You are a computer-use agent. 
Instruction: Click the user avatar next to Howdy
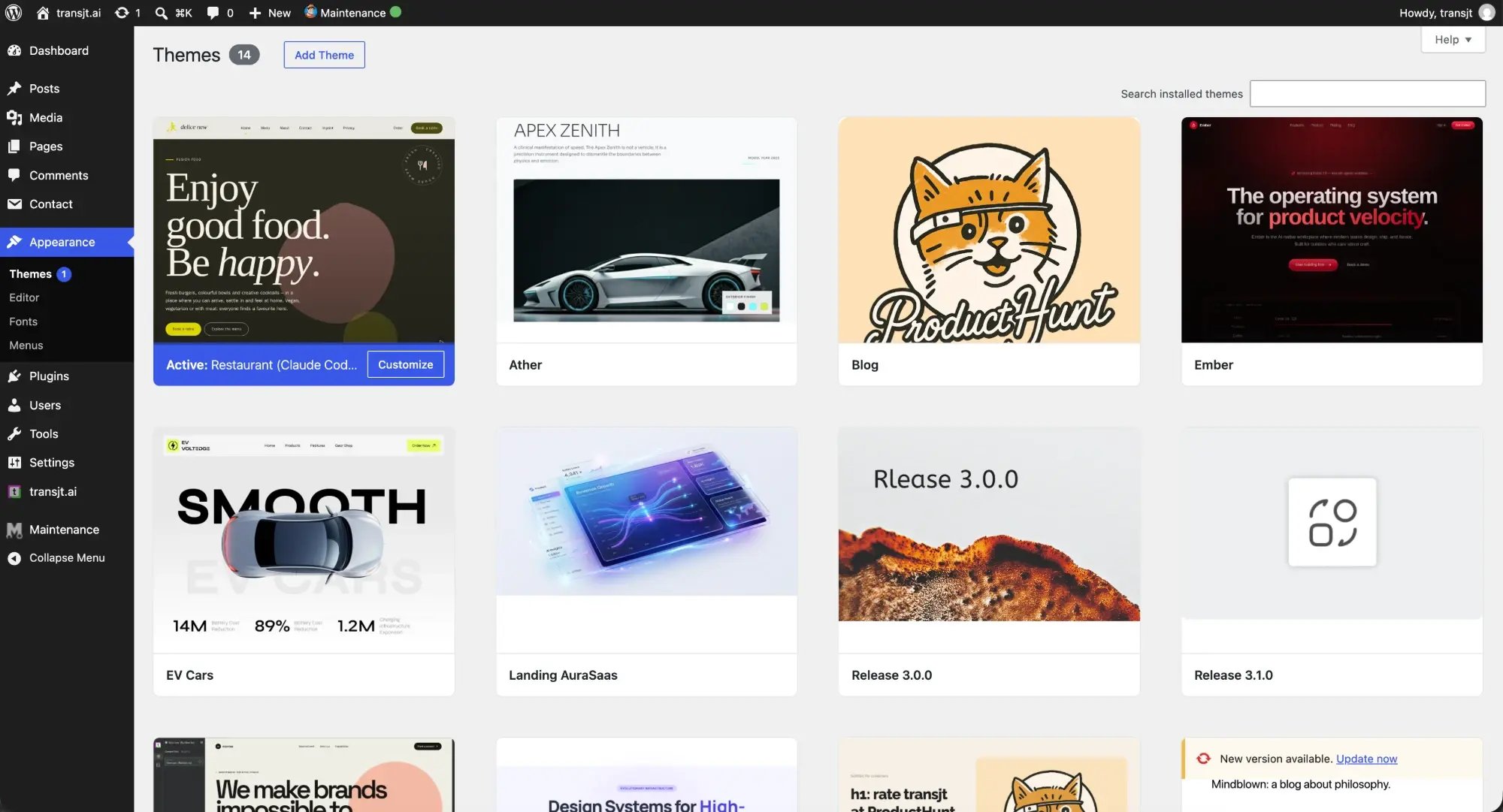[1486, 13]
